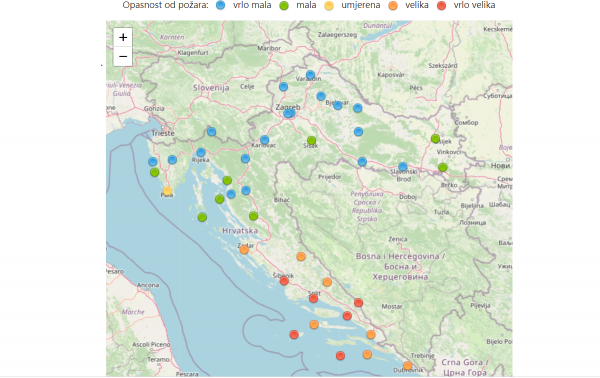
Task: Click the Zagreb city label on map
Action: [x=288, y=107]
